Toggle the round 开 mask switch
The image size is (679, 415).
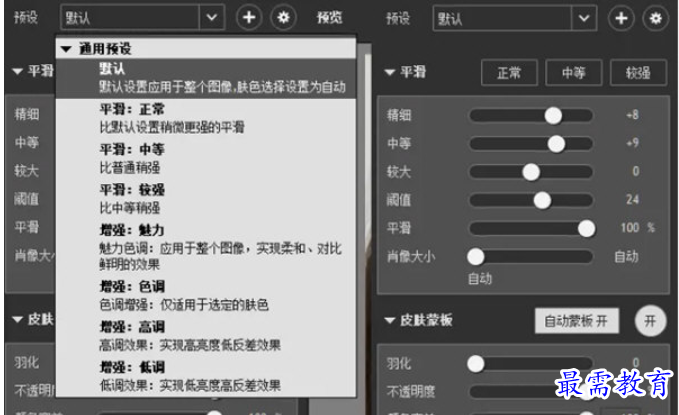click(x=650, y=321)
